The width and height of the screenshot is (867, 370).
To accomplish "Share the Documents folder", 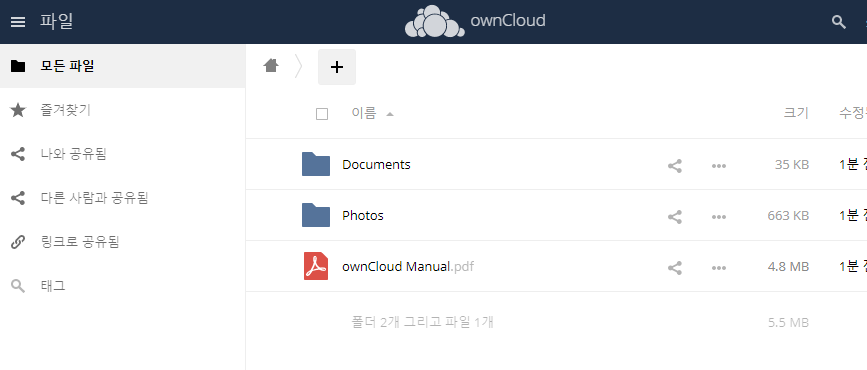I will point(675,165).
